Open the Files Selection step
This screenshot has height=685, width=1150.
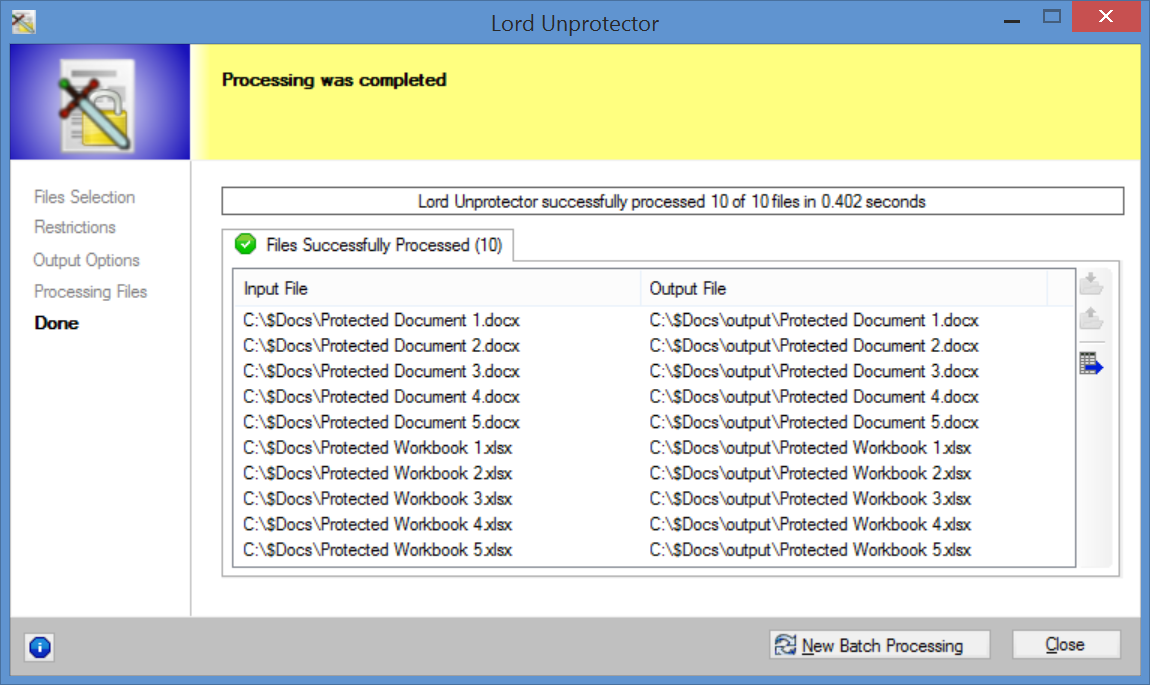[x=84, y=197]
